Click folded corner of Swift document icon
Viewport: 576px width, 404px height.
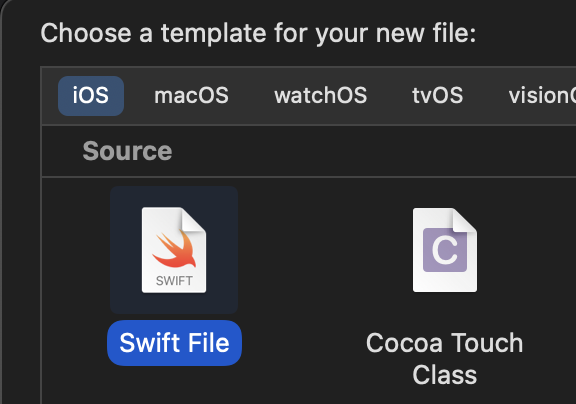pyautogui.click(x=194, y=220)
